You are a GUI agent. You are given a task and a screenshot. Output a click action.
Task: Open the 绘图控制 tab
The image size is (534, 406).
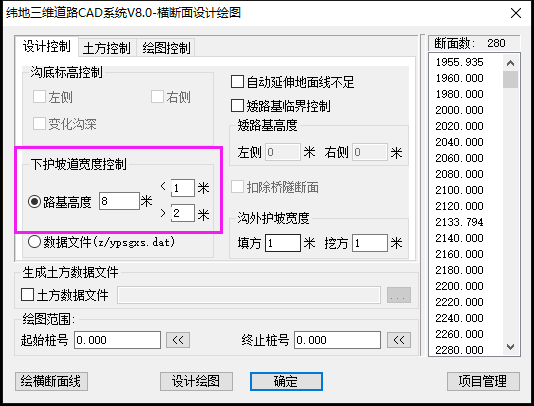point(166,48)
